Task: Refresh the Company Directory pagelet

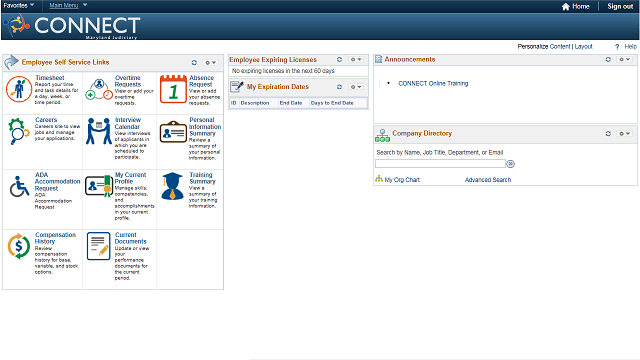Action: [608, 133]
